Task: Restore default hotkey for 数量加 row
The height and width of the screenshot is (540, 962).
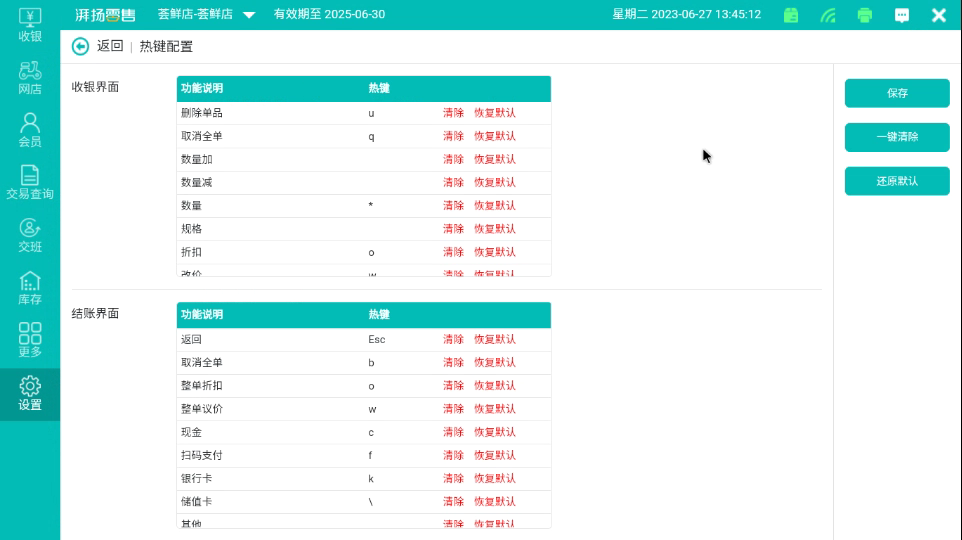Action: pyautogui.click(x=495, y=159)
